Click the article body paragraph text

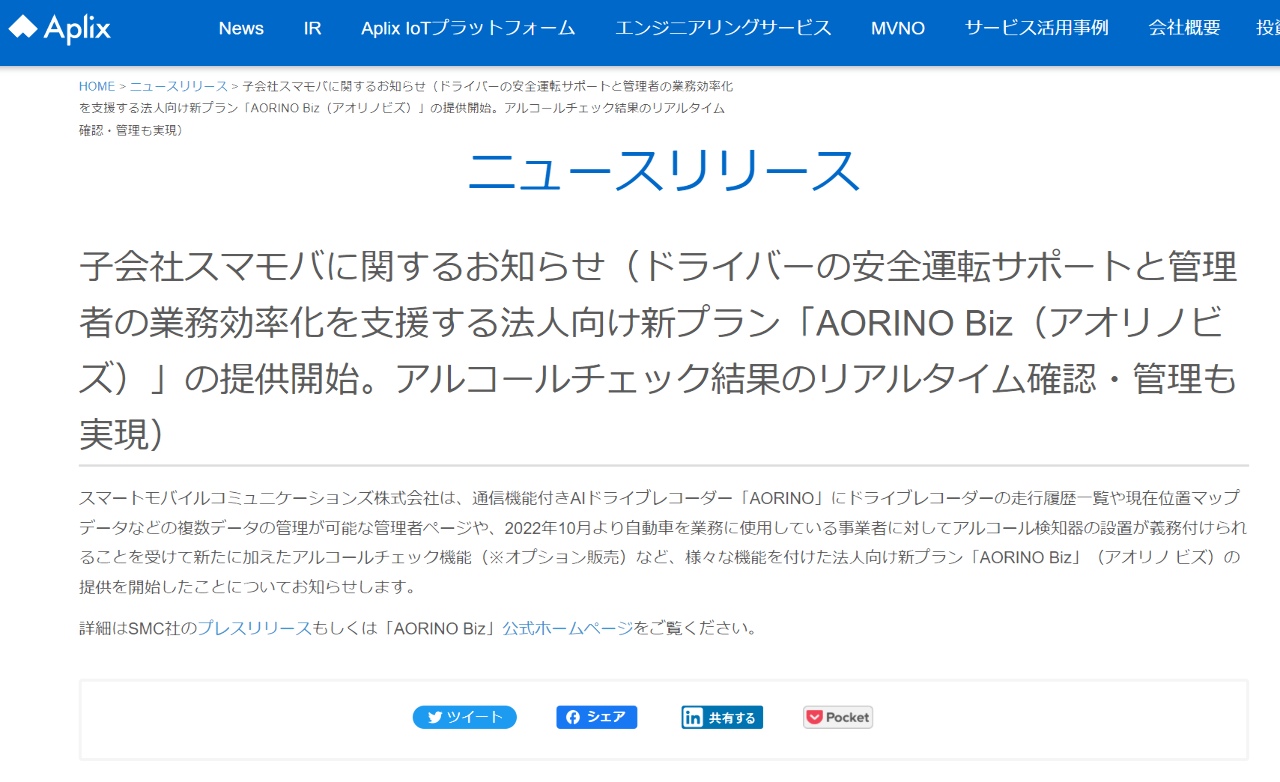click(x=660, y=541)
